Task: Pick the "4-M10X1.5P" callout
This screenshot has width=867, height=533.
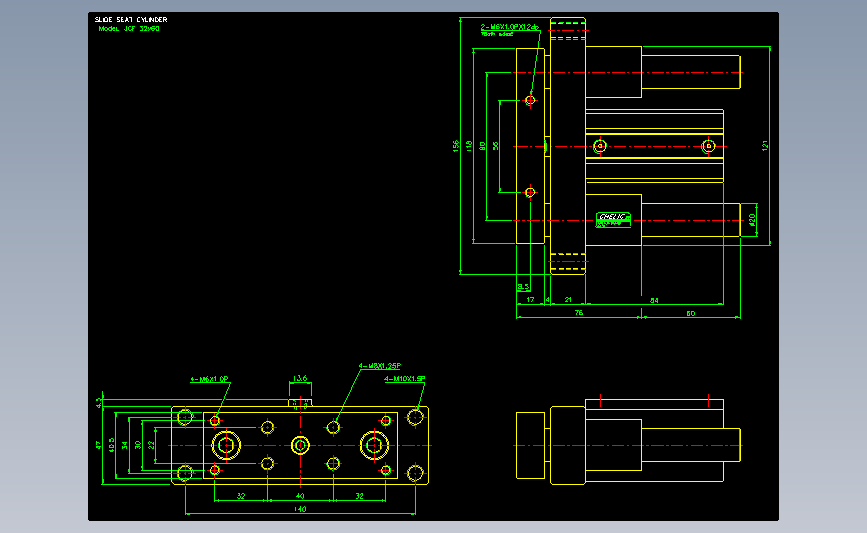Action: [x=405, y=379]
